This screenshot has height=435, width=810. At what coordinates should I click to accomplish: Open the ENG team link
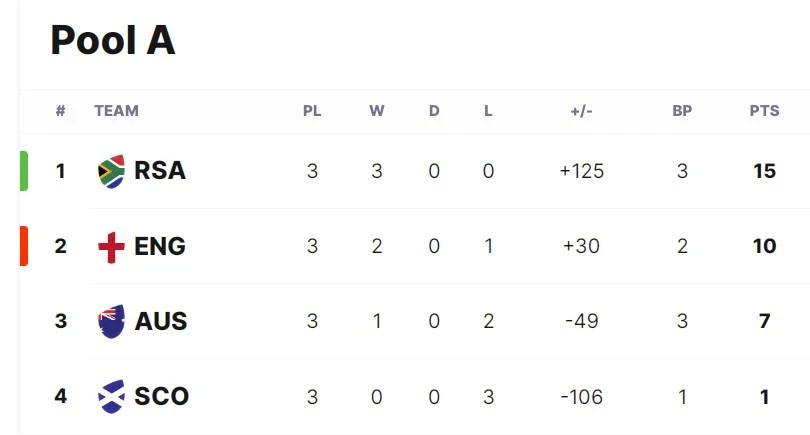pos(160,246)
